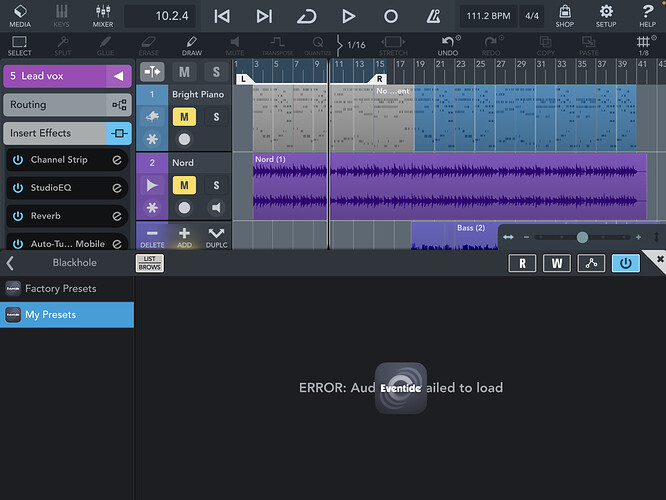Open the Shop
The width and height of the screenshot is (666, 500).
coord(564,16)
